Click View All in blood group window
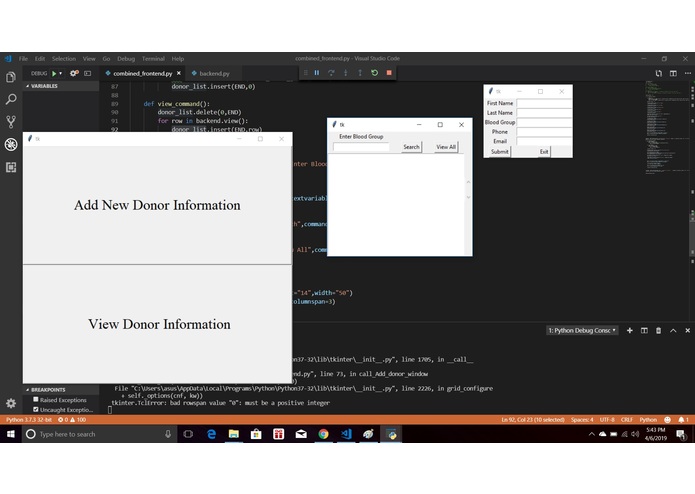 pos(446,147)
